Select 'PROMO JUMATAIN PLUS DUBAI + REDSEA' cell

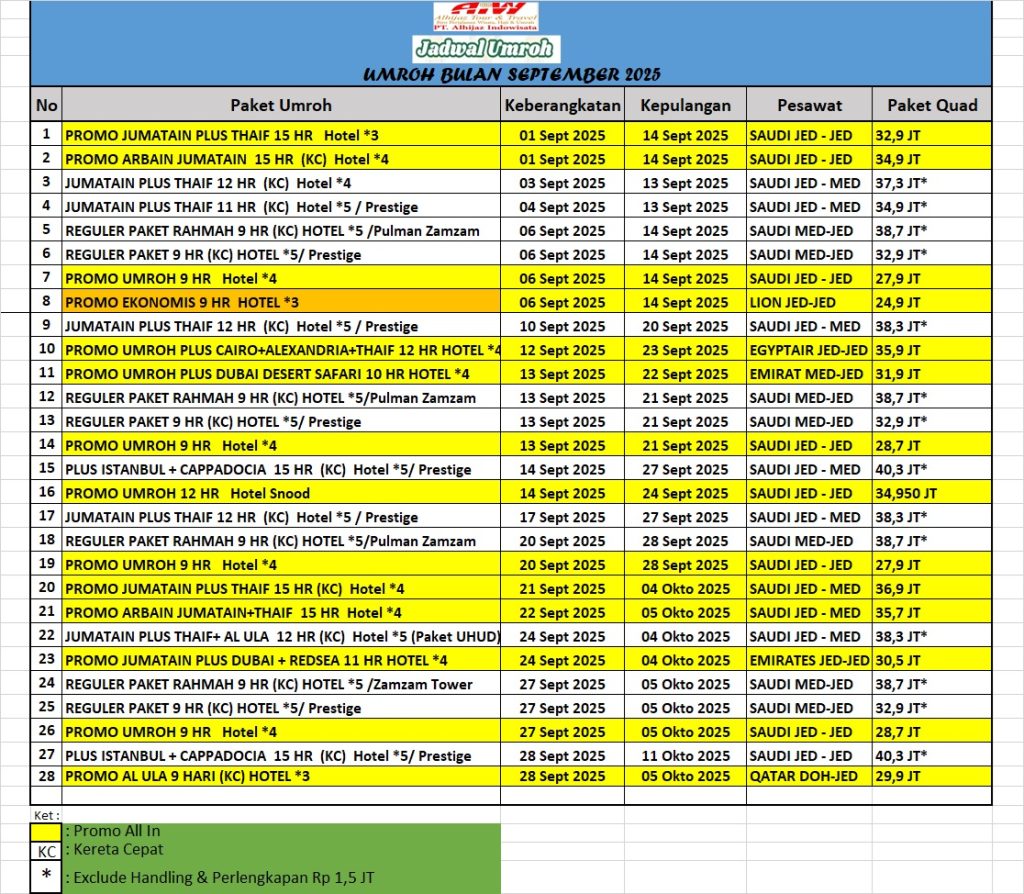[281, 660]
